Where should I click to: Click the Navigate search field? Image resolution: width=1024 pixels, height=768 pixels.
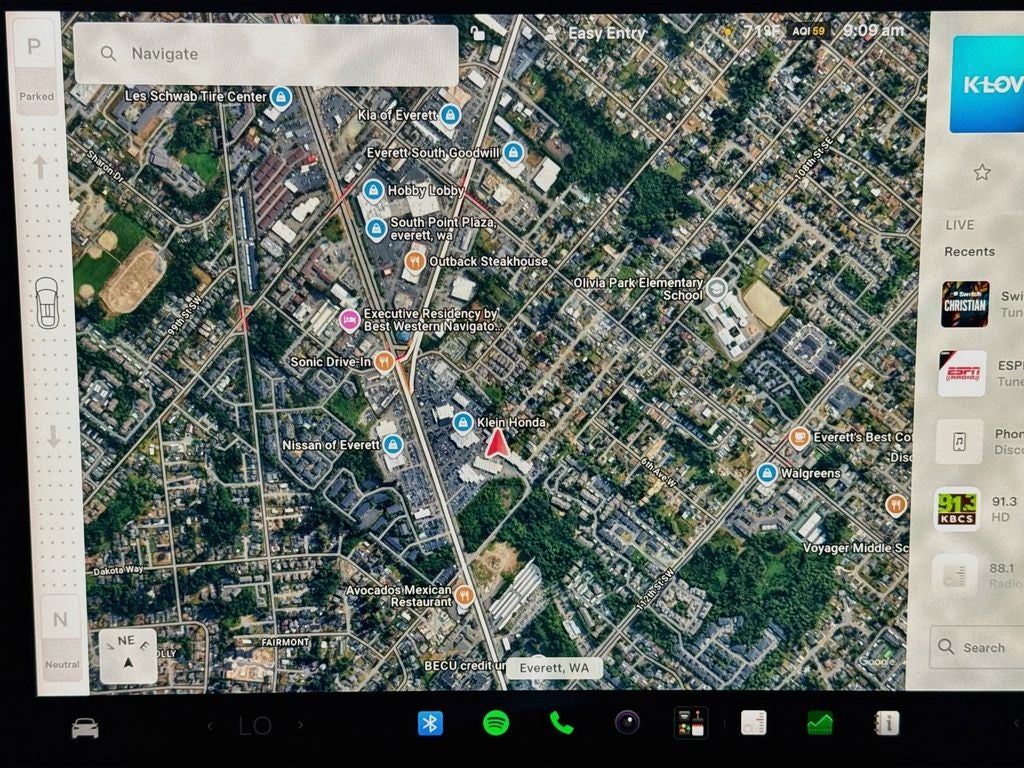(266, 54)
